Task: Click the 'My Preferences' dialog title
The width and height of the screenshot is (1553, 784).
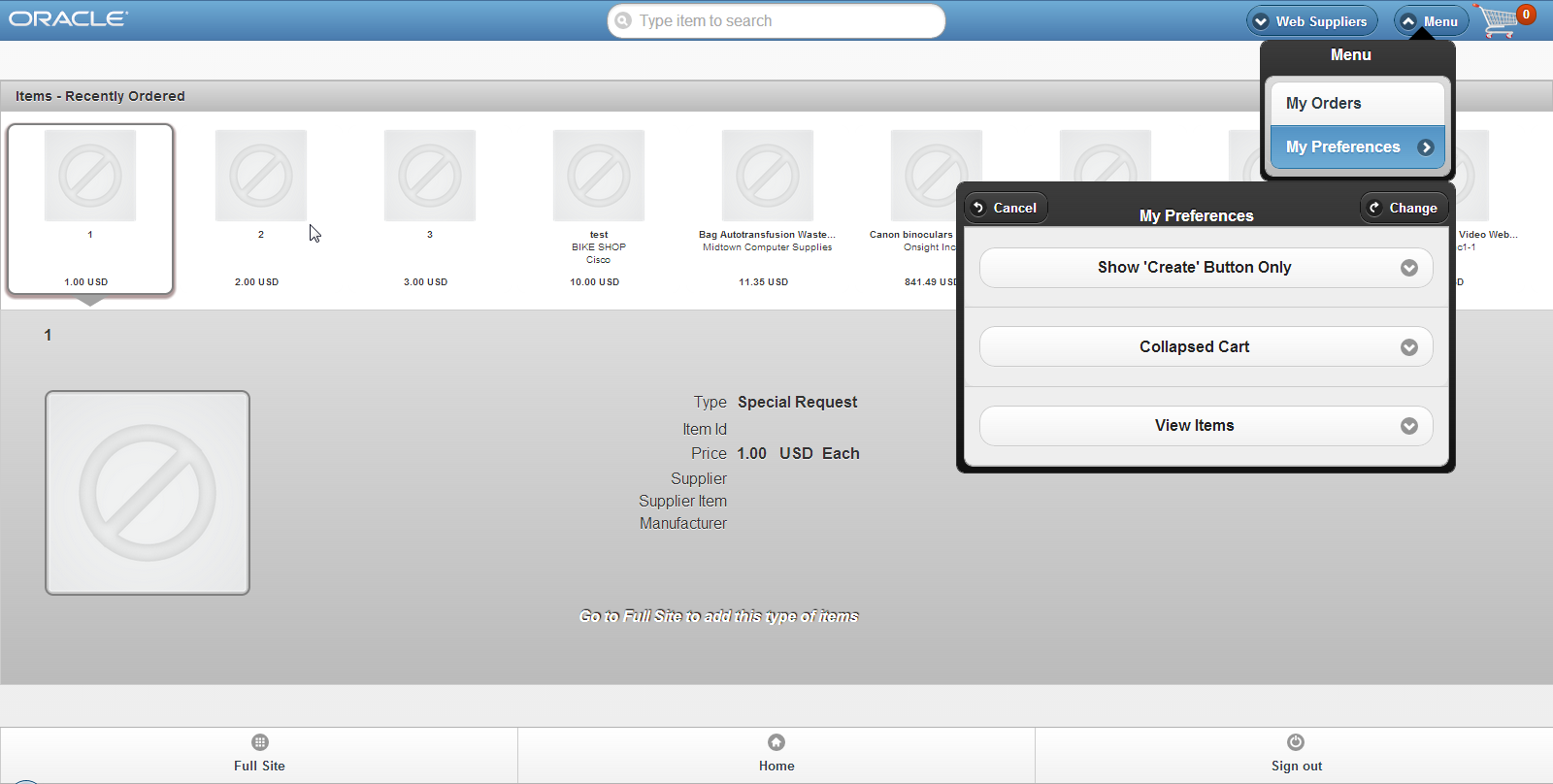Action: (1197, 215)
